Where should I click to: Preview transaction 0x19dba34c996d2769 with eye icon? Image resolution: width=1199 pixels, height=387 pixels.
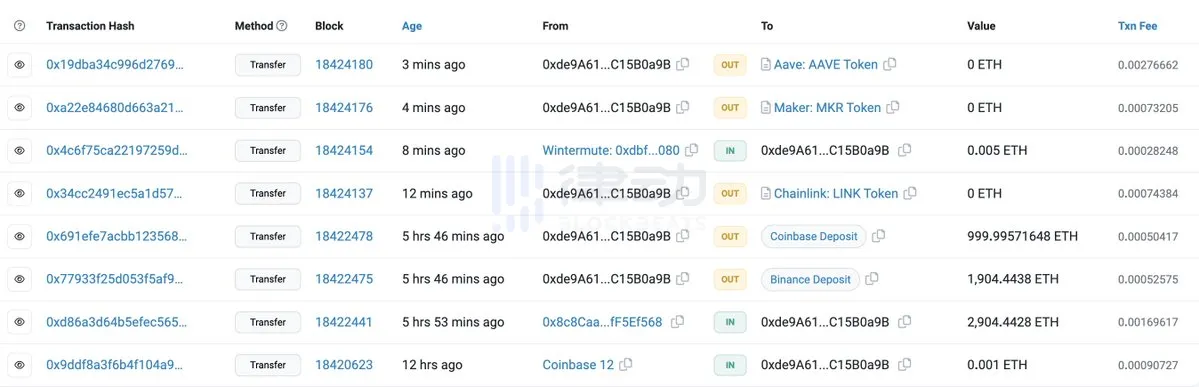pos(20,65)
